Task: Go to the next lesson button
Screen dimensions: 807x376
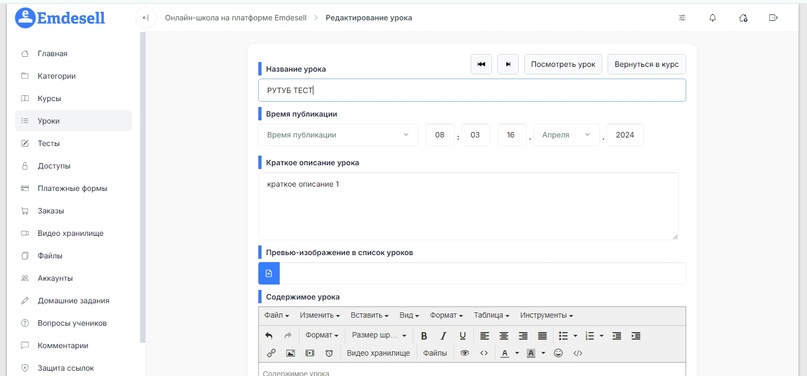Action: click(x=508, y=64)
